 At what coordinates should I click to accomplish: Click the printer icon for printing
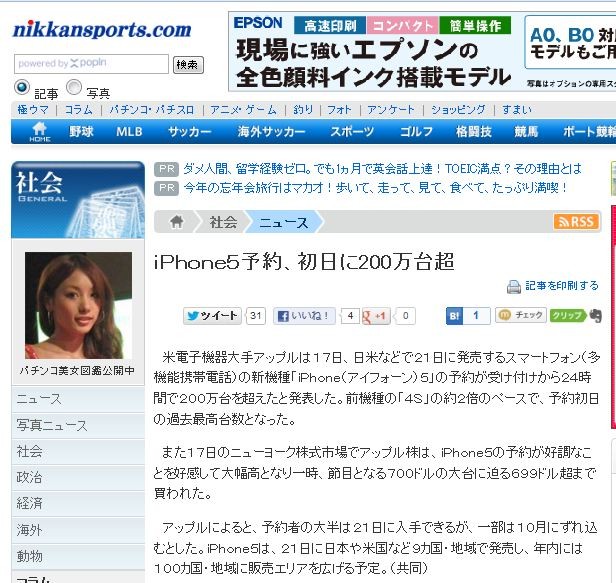513,287
